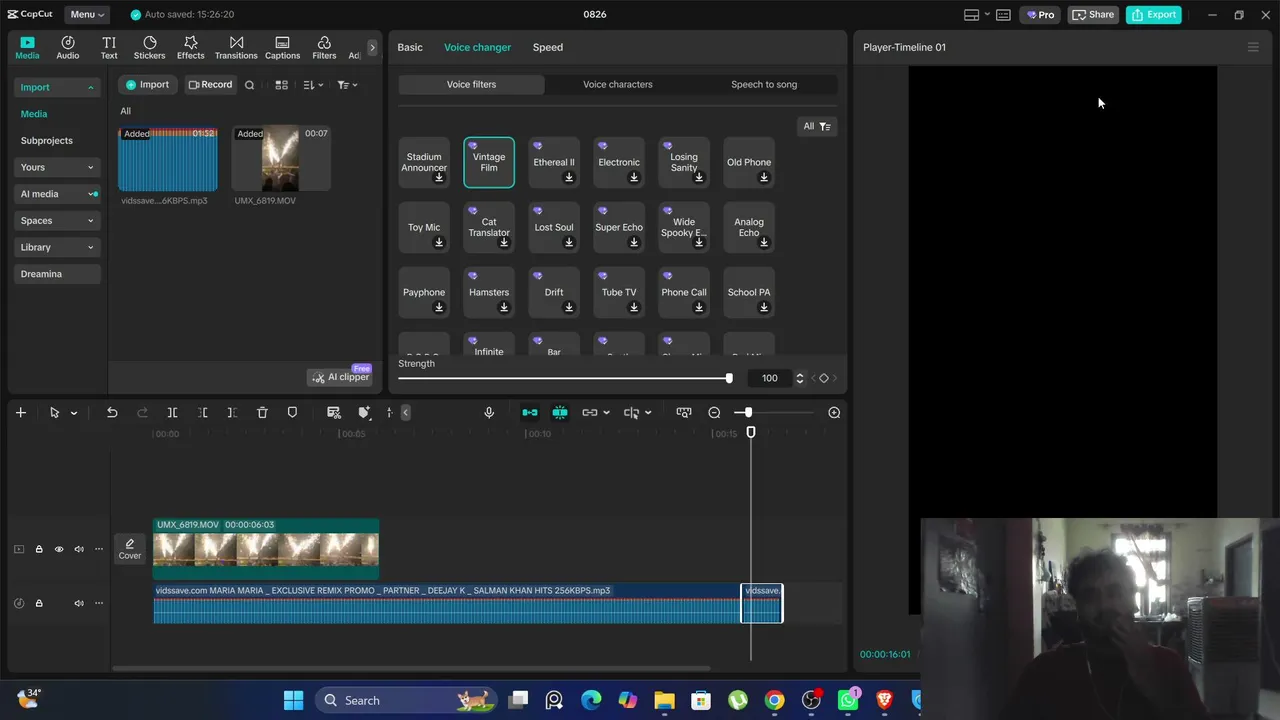This screenshot has height=720, width=1280.
Task: Click the microphone record voiceover icon
Action: pyautogui.click(x=489, y=412)
